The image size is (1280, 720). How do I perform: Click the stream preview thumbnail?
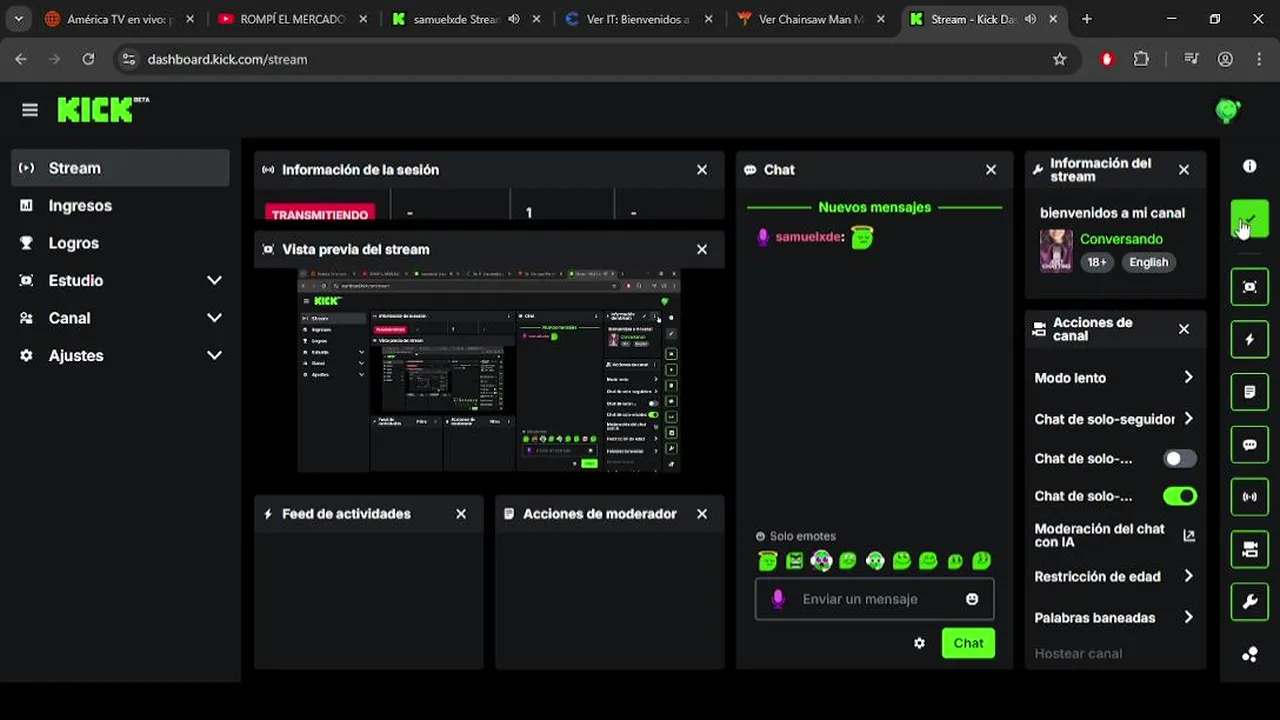(x=489, y=370)
